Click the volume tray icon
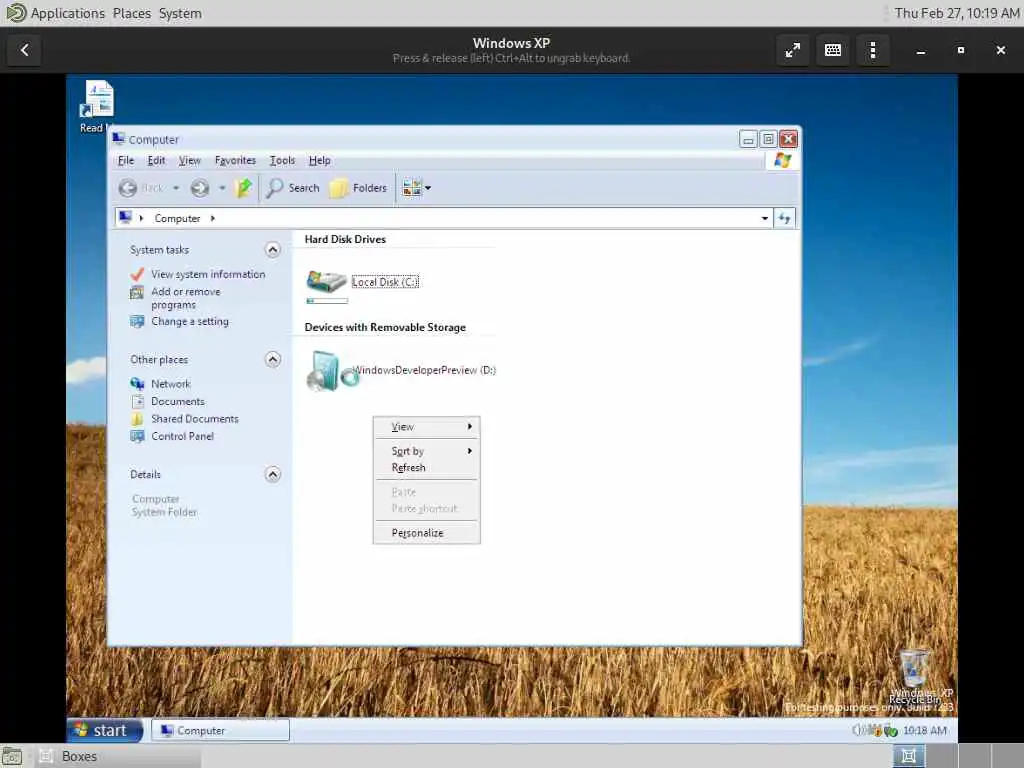 click(858, 730)
